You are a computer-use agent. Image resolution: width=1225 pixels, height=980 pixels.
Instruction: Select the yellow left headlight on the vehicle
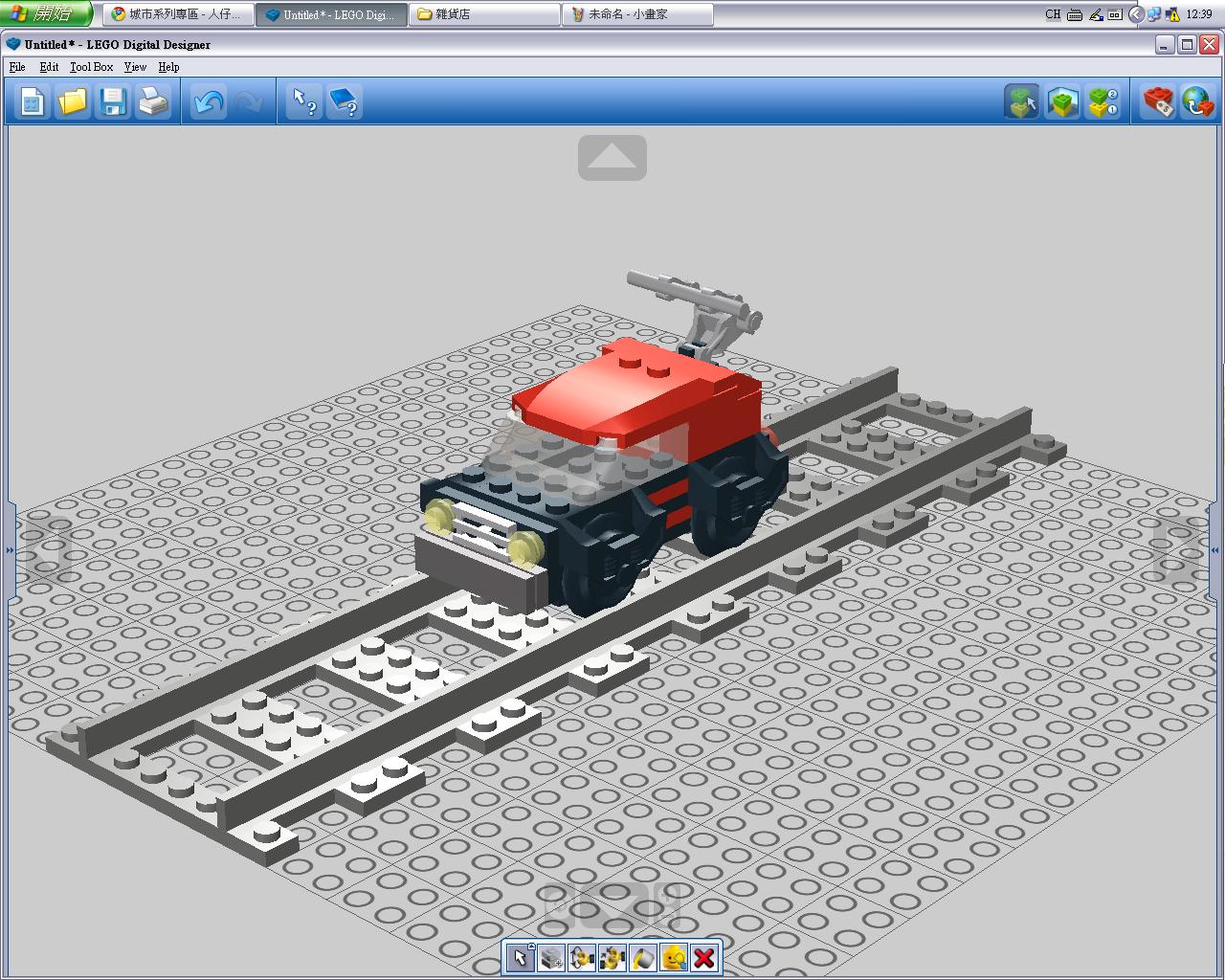(439, 515)
